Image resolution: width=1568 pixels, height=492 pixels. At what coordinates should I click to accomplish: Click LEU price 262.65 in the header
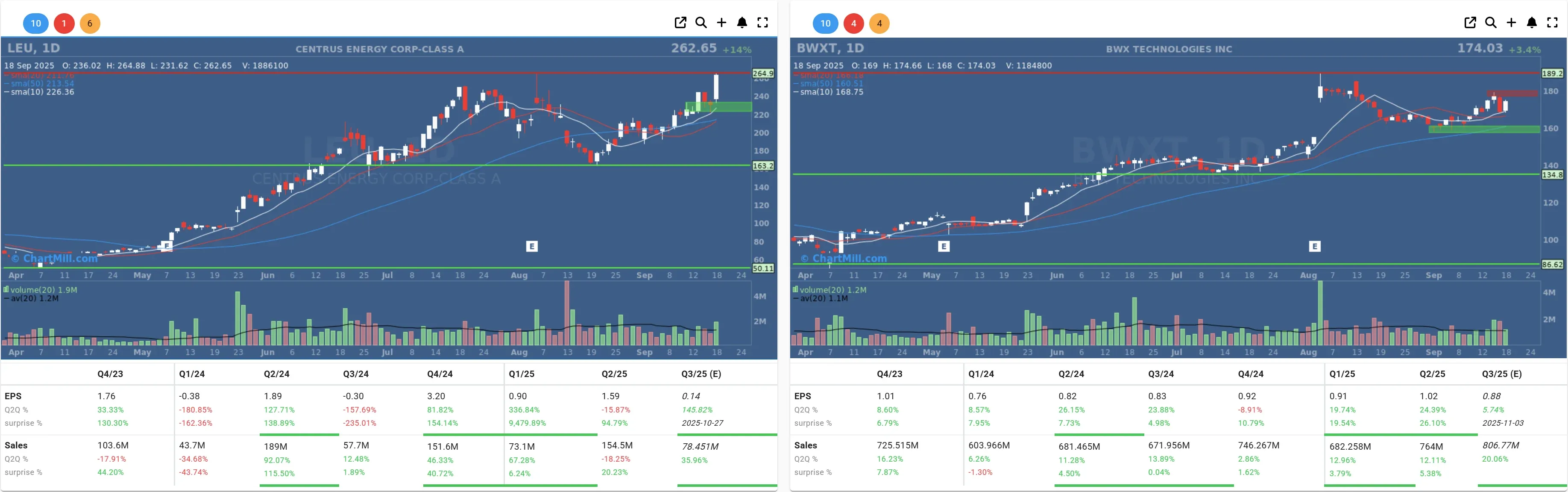(x=694, y=48)
